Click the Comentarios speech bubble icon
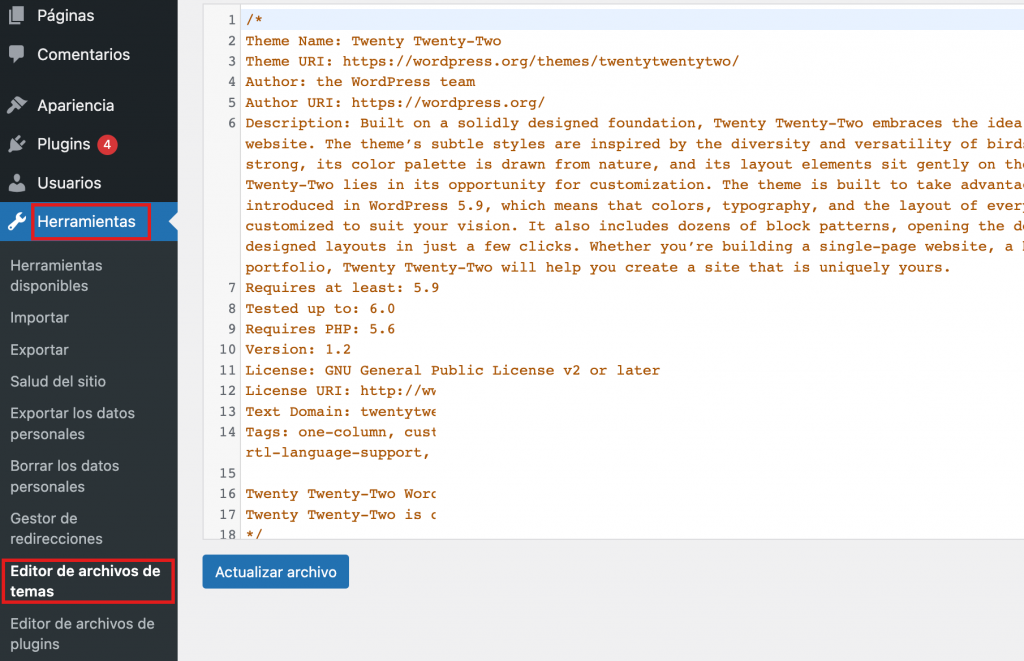1024x661 pixels. (16, 55)
